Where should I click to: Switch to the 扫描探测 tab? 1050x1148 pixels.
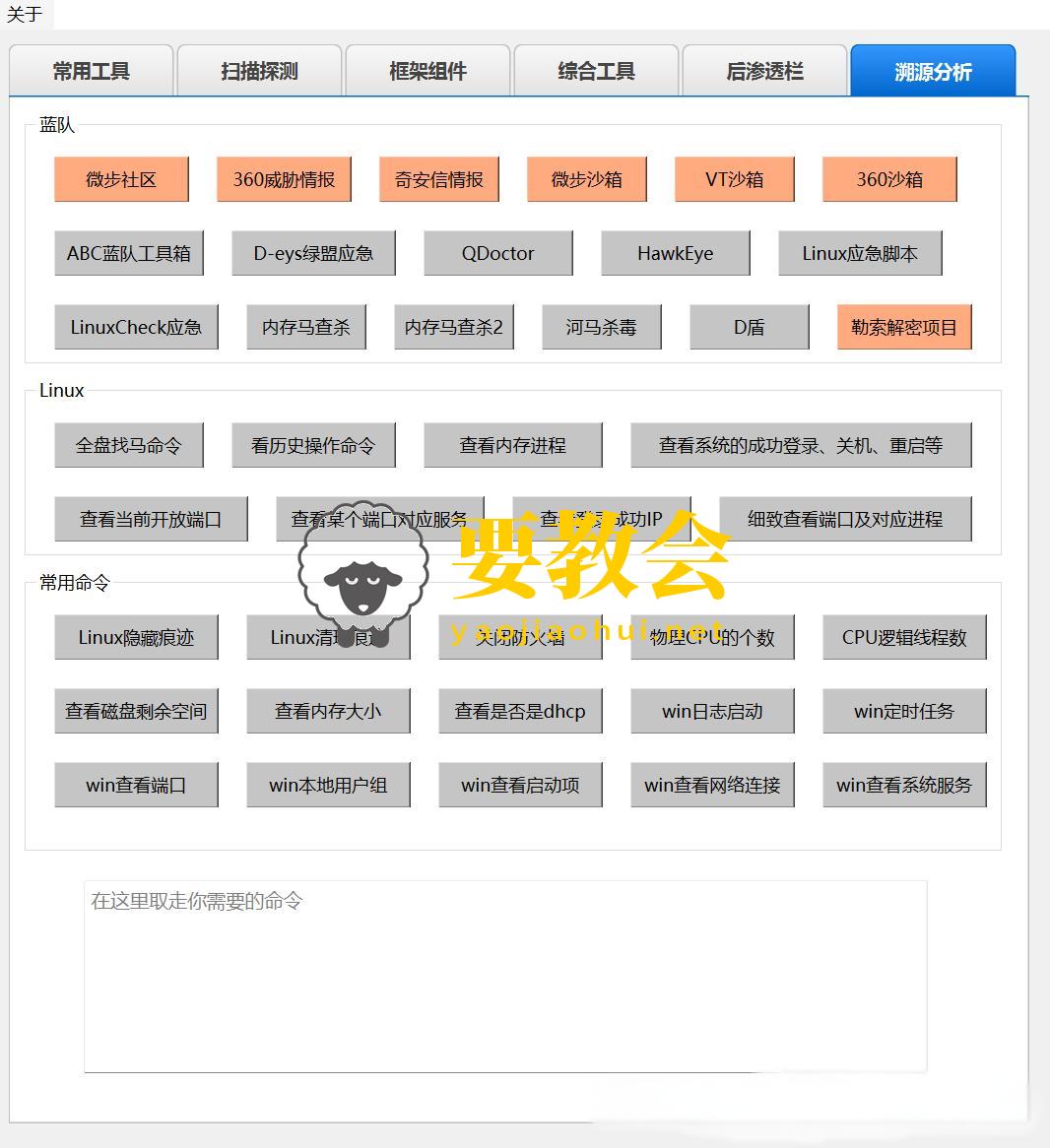point(260,70)
